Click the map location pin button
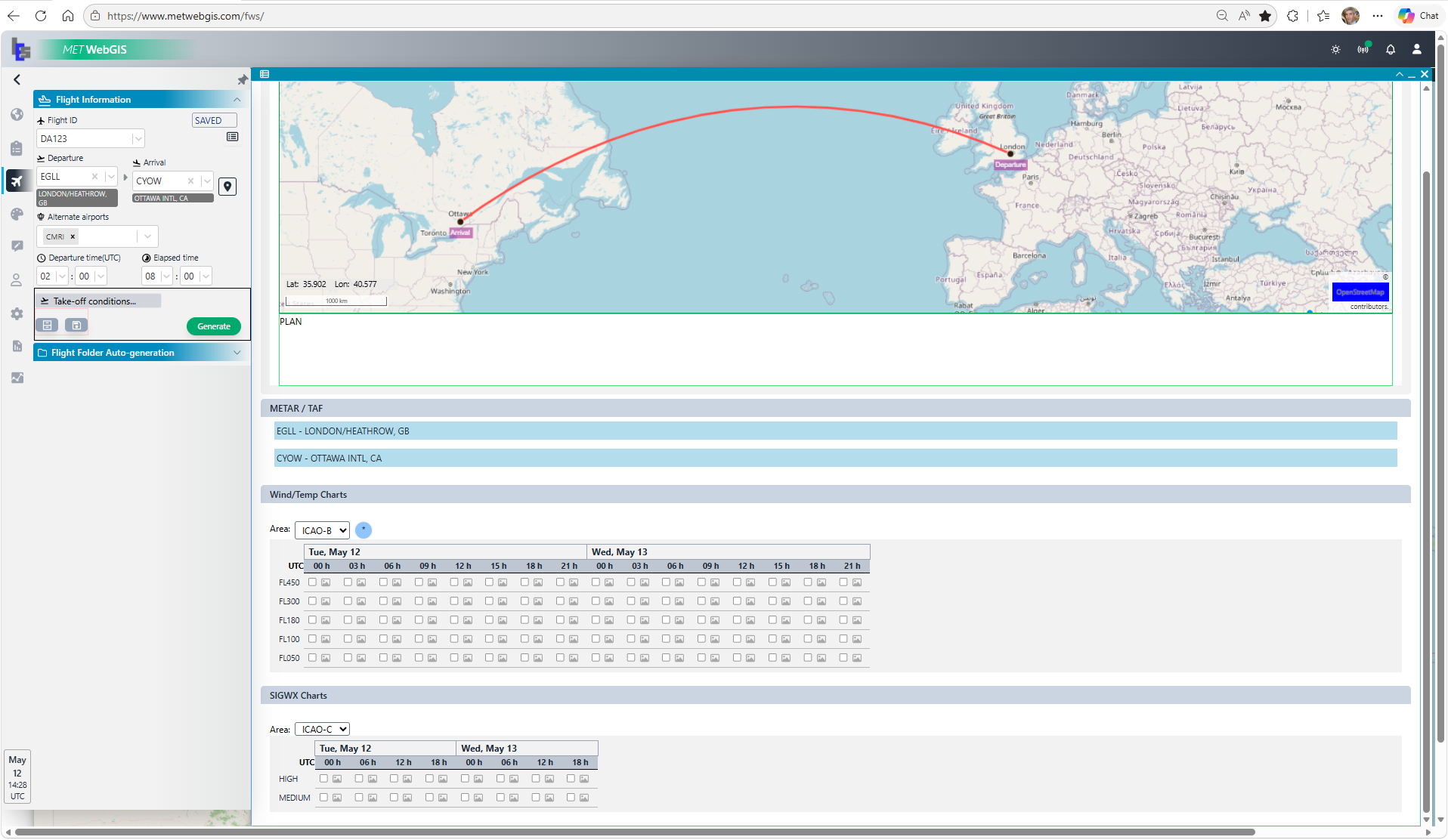This screenshot has width=1448, height=840. click(227, 187)
